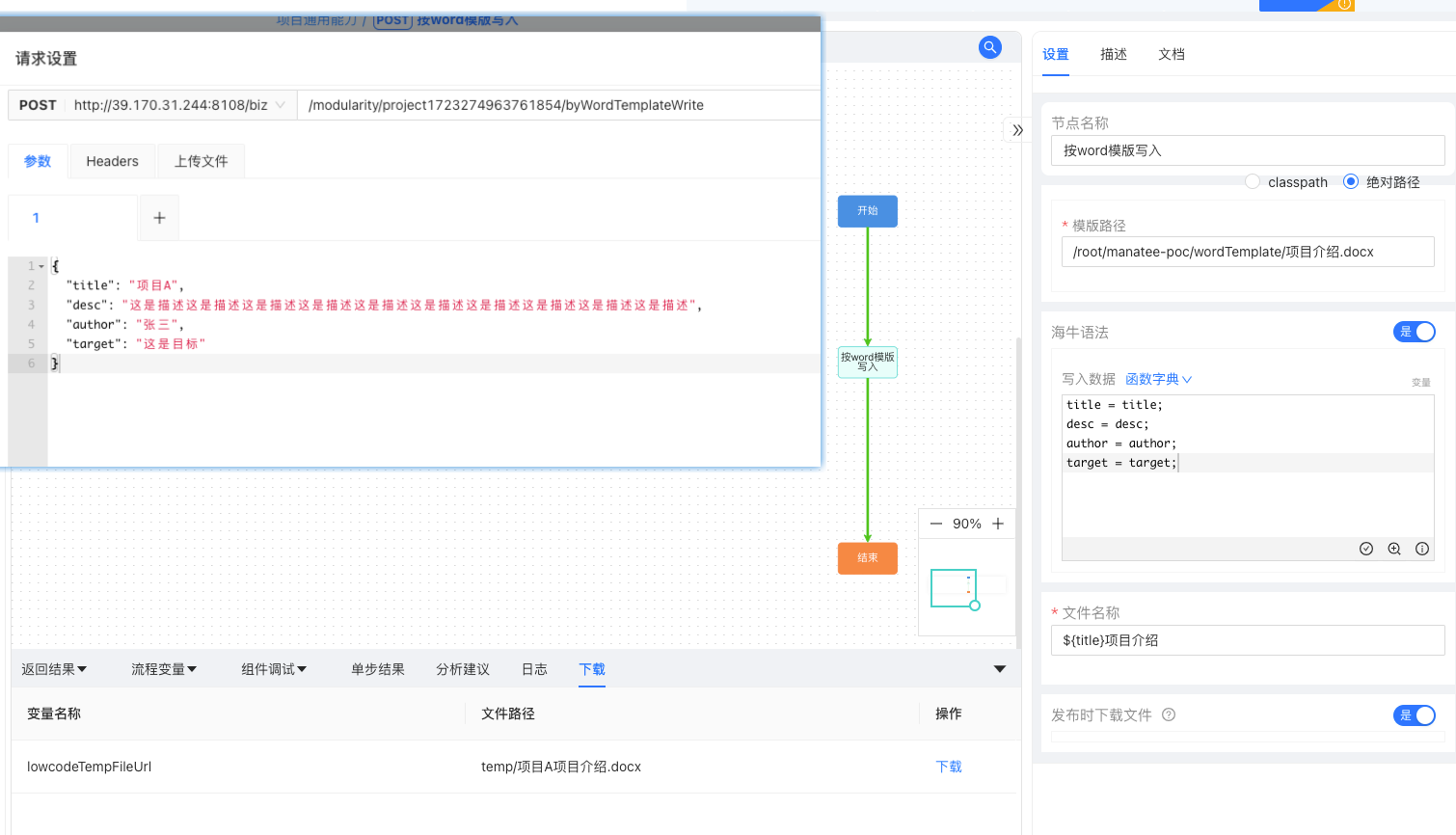Select the classpath radio option

coord(1253,181)
